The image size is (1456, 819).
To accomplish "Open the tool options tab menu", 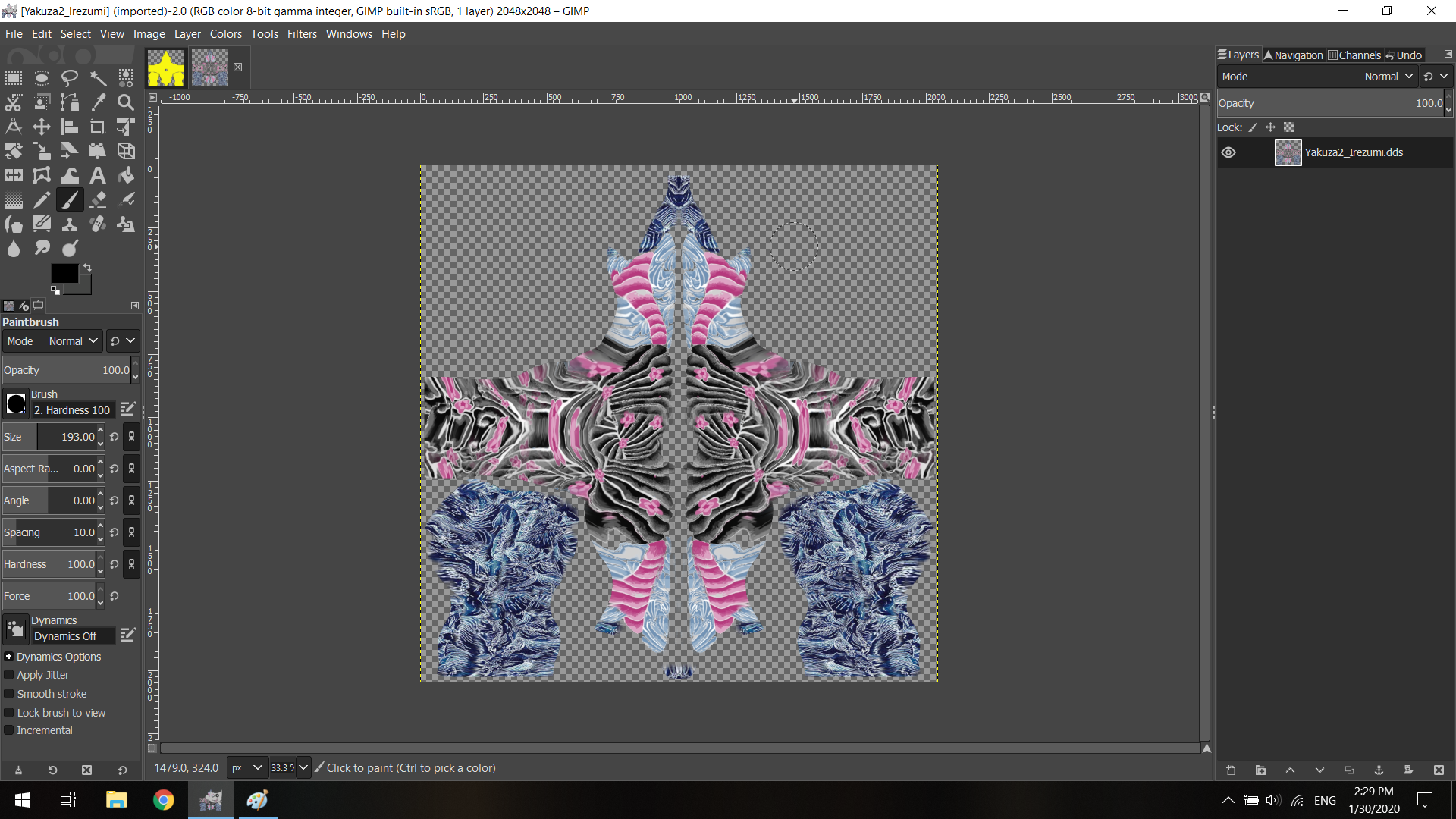I will (135, 306).
